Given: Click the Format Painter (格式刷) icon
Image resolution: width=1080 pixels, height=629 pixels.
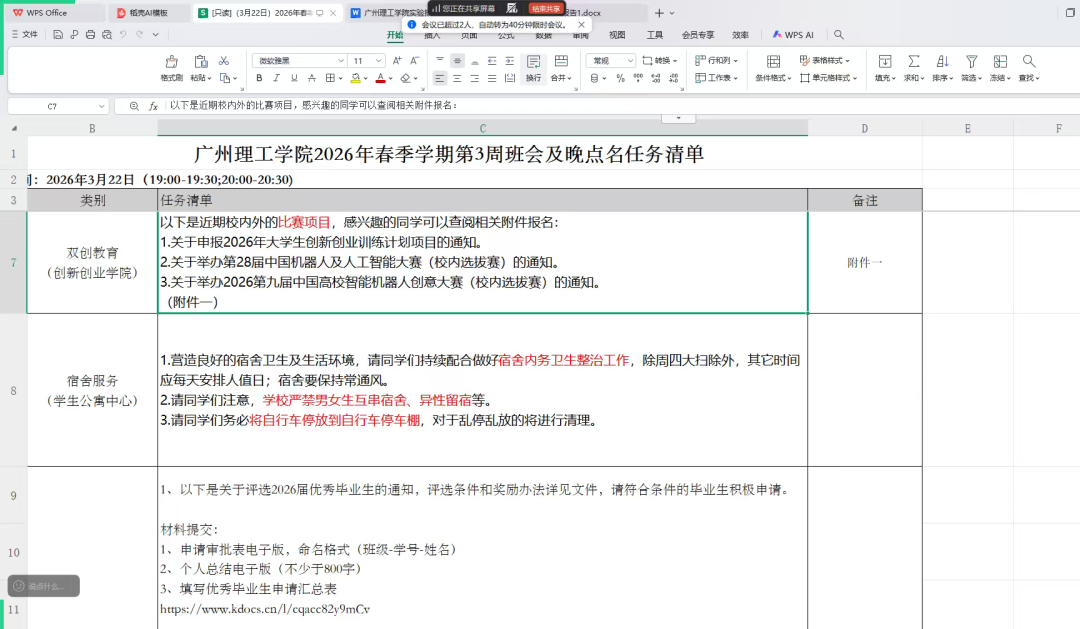Looking at the screenshot, I should tap(171, 62).
